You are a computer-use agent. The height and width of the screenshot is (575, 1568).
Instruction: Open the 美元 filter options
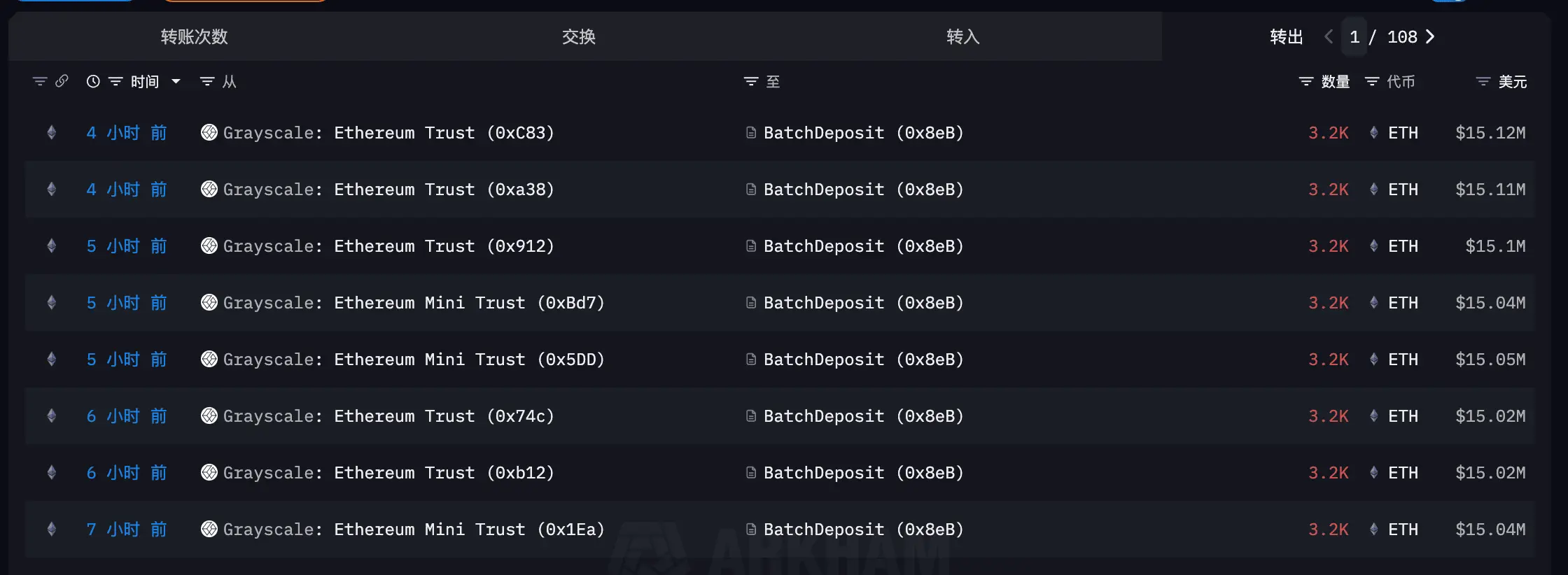coord(1483,81)
